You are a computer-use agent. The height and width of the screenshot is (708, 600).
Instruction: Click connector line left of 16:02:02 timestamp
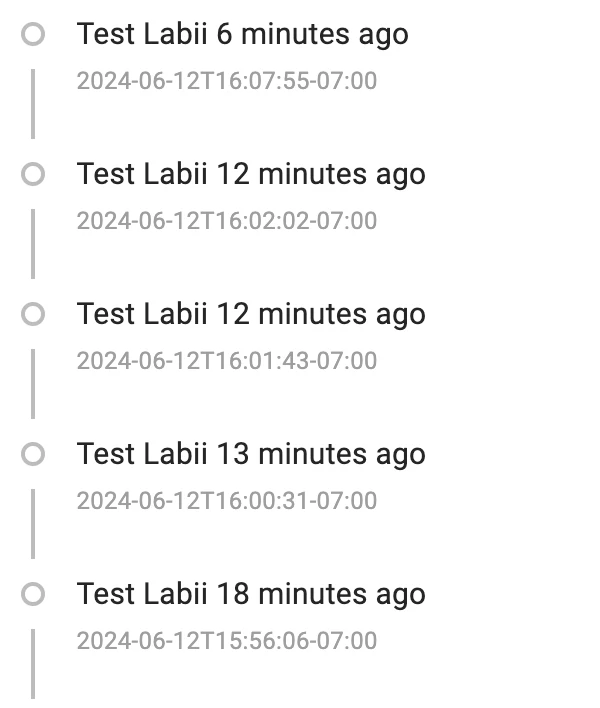[33, 244]
